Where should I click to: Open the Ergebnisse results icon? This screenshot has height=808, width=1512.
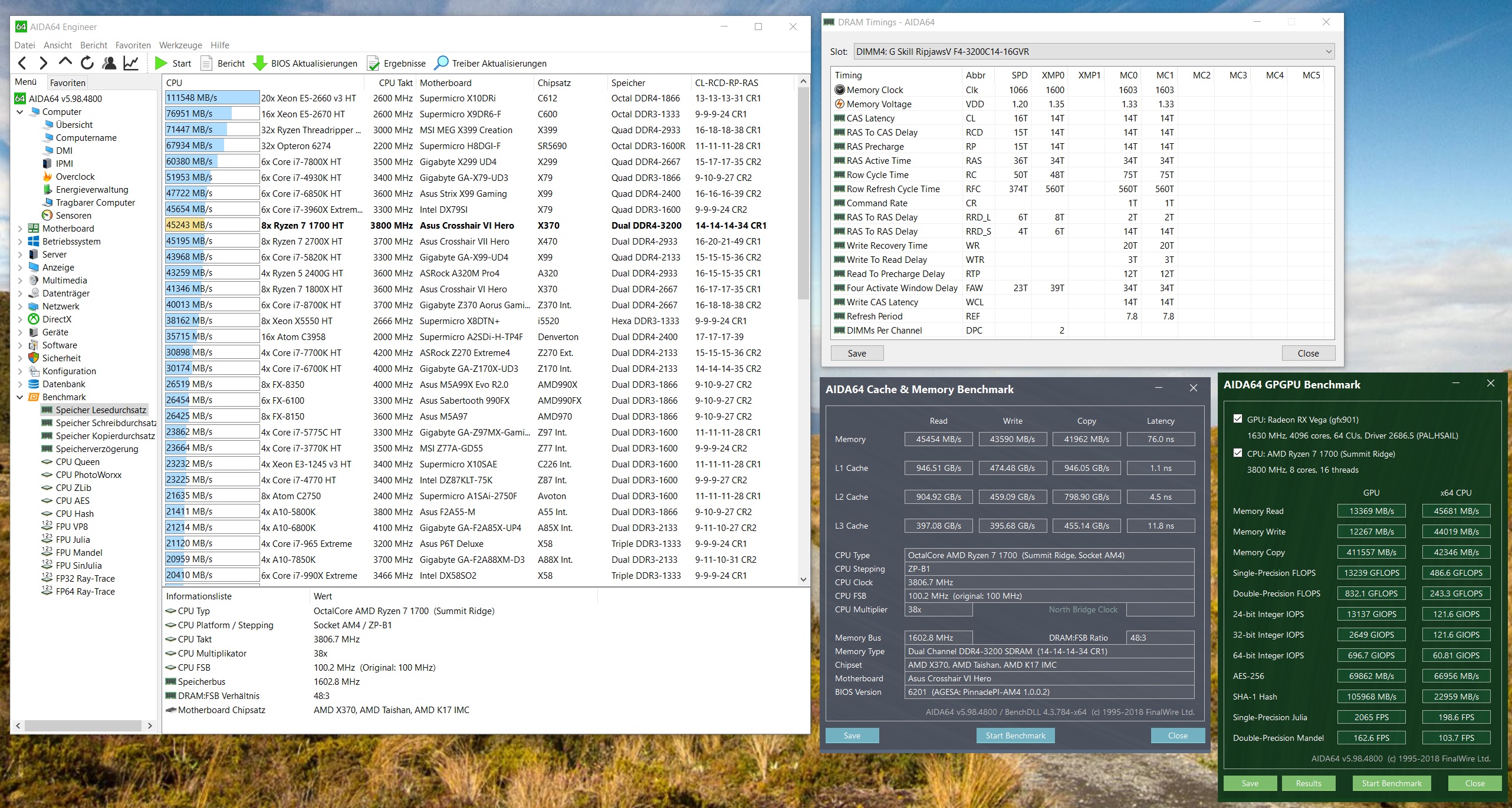pos(373,63)
